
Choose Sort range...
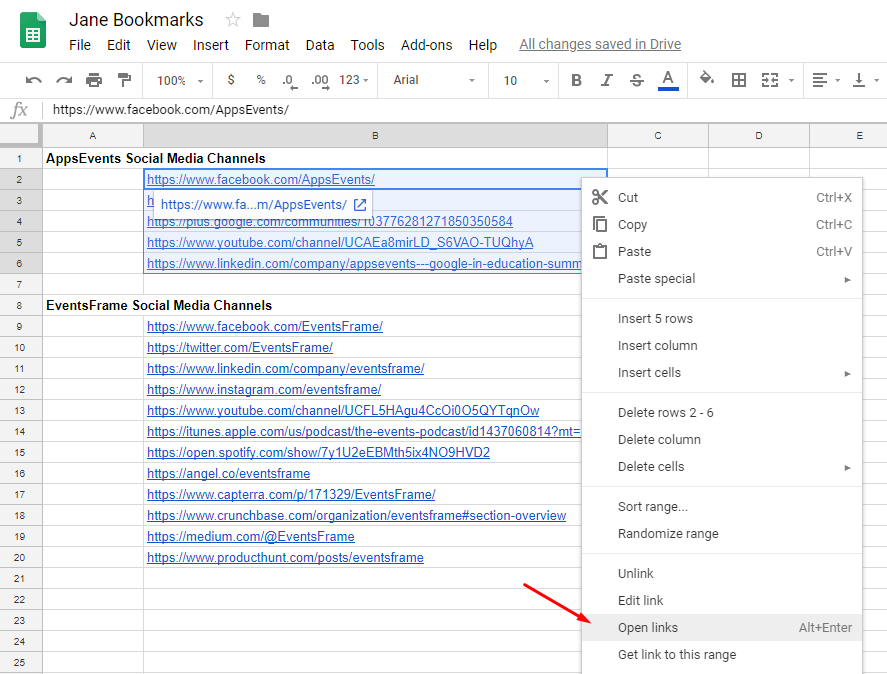tap(722, 506)
